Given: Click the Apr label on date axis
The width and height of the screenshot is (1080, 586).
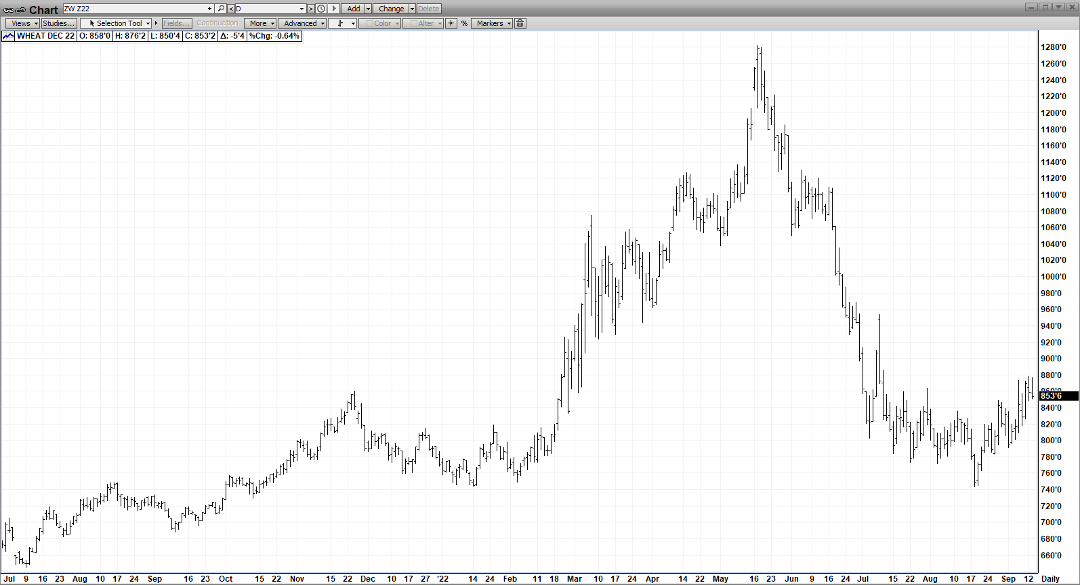Looking at the screenshot, I should [x=652, y=579].
